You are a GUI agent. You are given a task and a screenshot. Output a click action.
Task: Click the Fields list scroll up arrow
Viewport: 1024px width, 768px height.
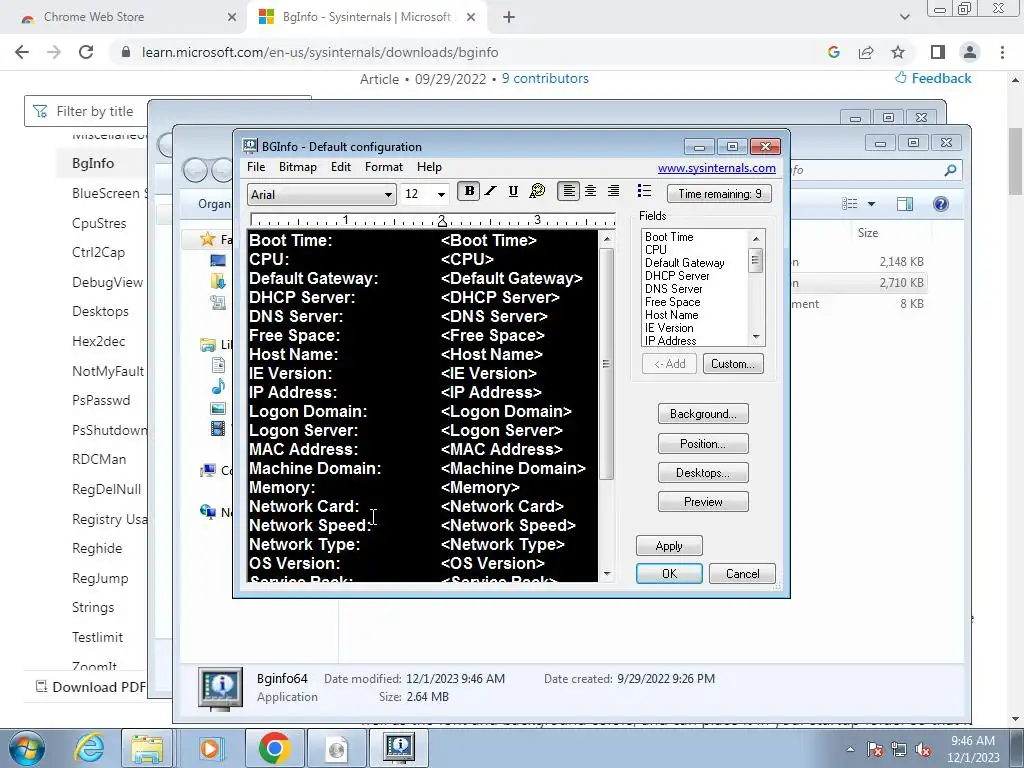[756, 239]
